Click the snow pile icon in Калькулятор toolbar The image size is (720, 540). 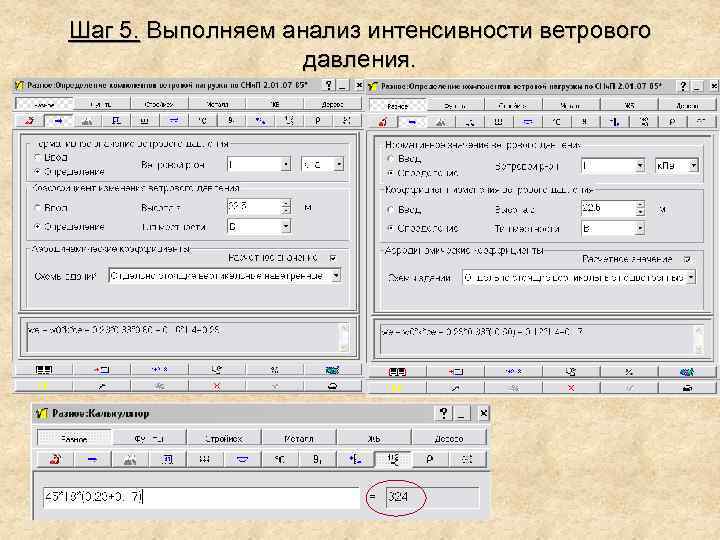coord(130,459)
